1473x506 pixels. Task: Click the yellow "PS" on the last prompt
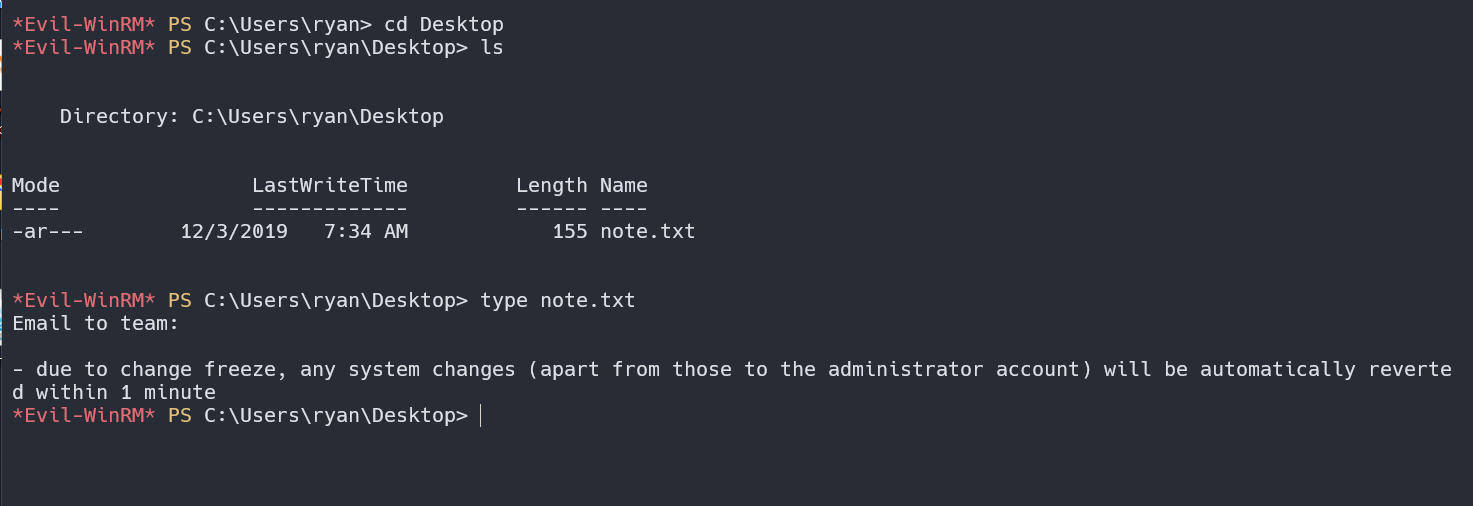180,415
